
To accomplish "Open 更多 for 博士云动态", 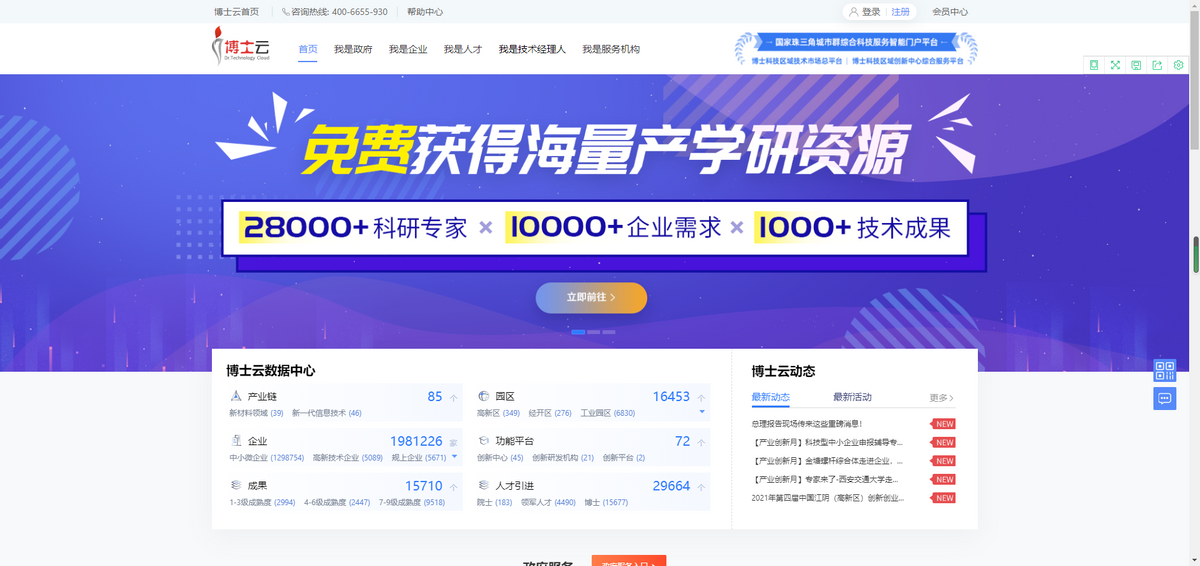I will pyautogui.click(x=941, y=398).
